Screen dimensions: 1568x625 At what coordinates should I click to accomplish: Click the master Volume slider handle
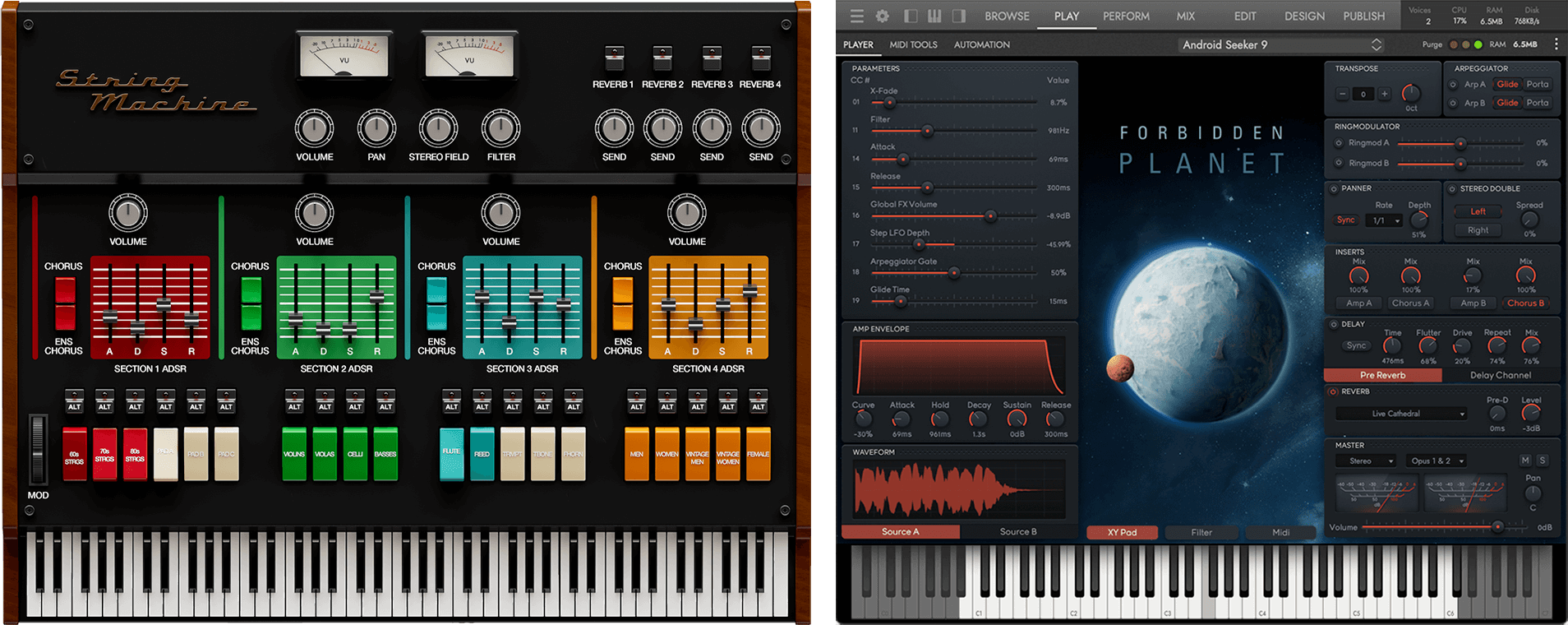coord(1498,527)
